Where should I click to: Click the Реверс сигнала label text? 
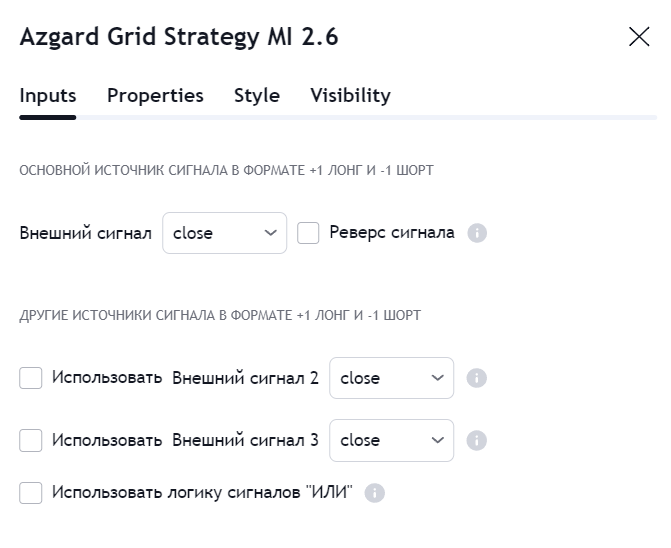(x=391, y=233)
